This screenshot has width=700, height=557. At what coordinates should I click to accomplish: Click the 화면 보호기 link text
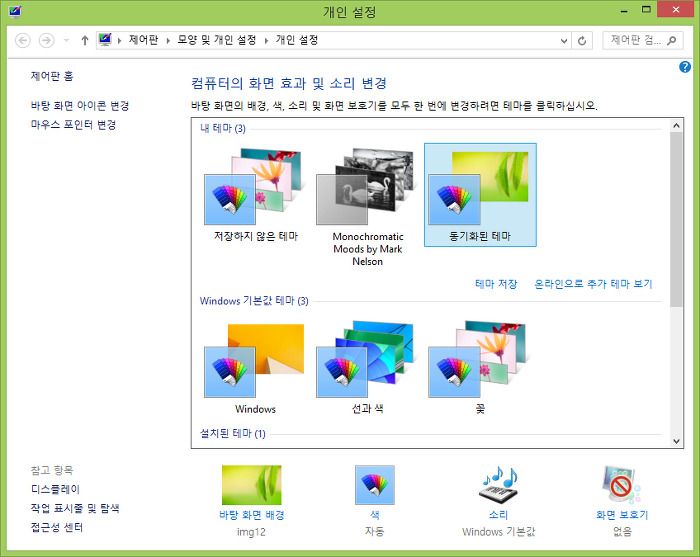[622, 515]
